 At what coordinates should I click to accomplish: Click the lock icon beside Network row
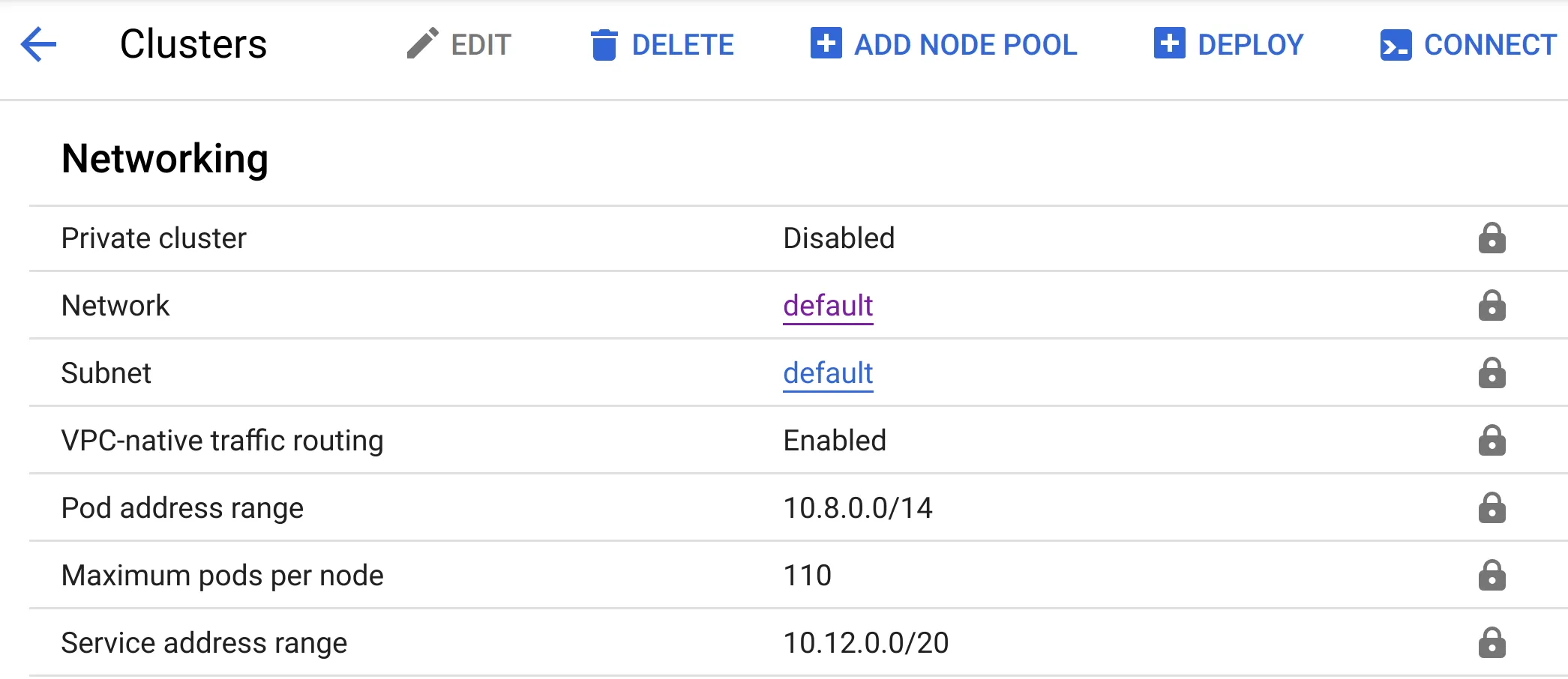(1492, 306)
